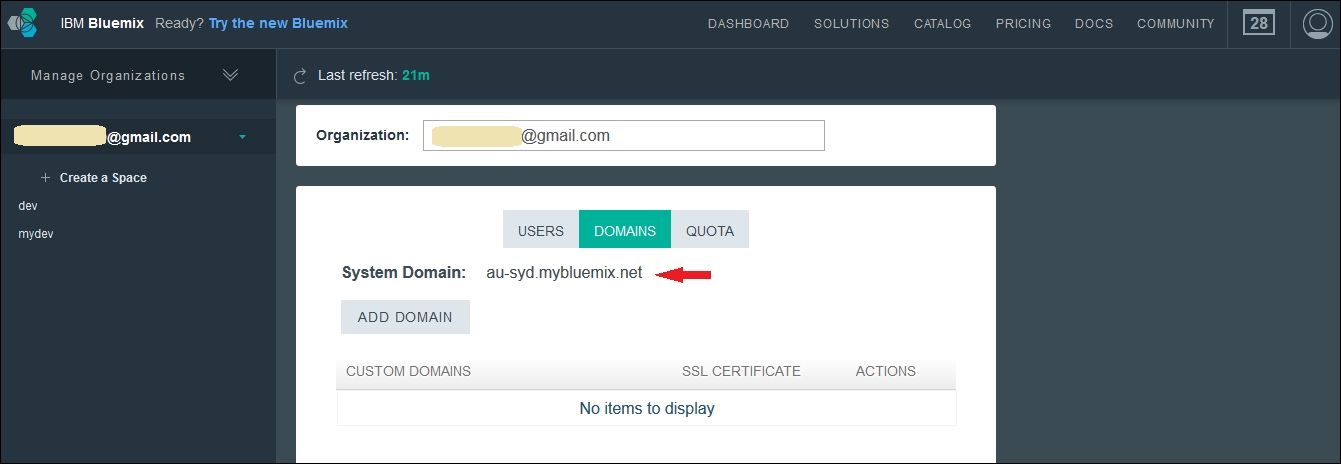Open the PRICING page

(1023, 23)
